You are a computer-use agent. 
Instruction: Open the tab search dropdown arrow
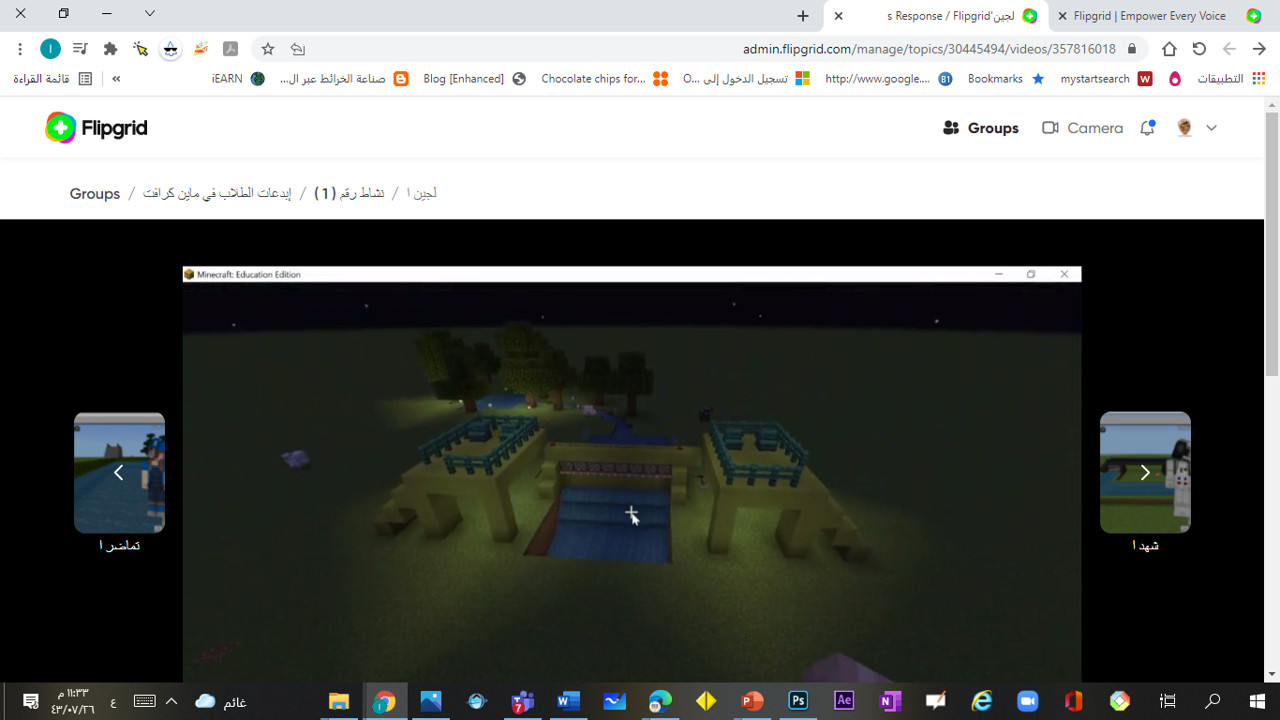(150, 14)
